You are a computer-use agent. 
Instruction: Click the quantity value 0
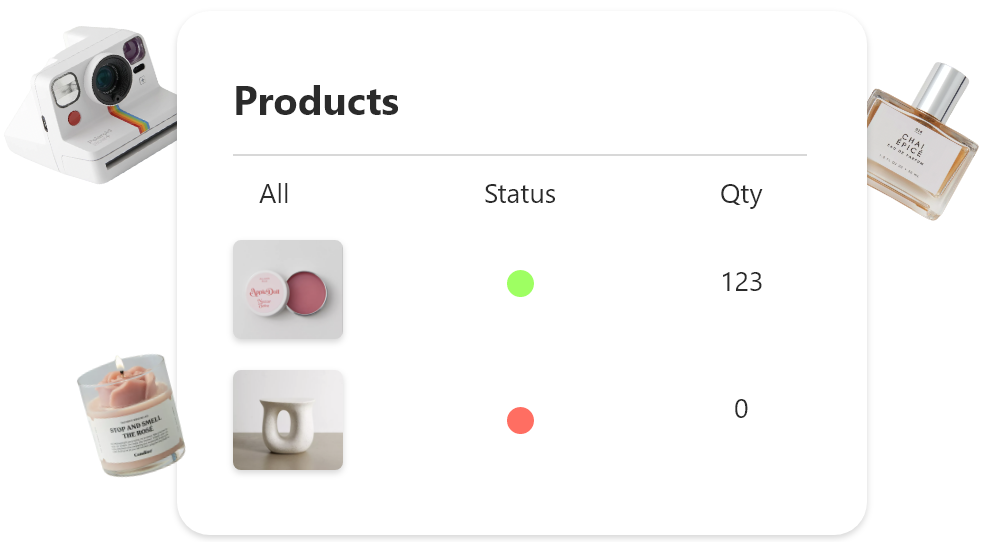[741, 409]
